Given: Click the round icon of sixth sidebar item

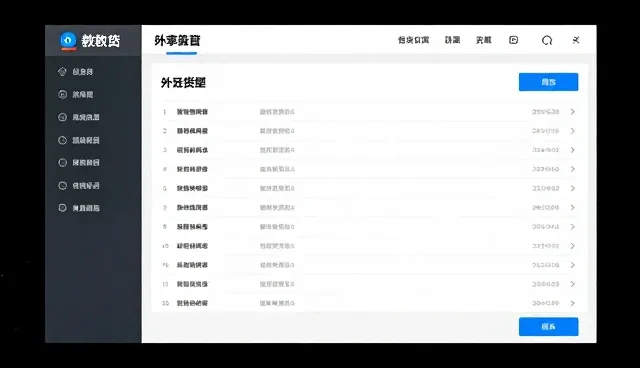Looking at the screenshot, I should pyautogui.click(x=62, y=186).
